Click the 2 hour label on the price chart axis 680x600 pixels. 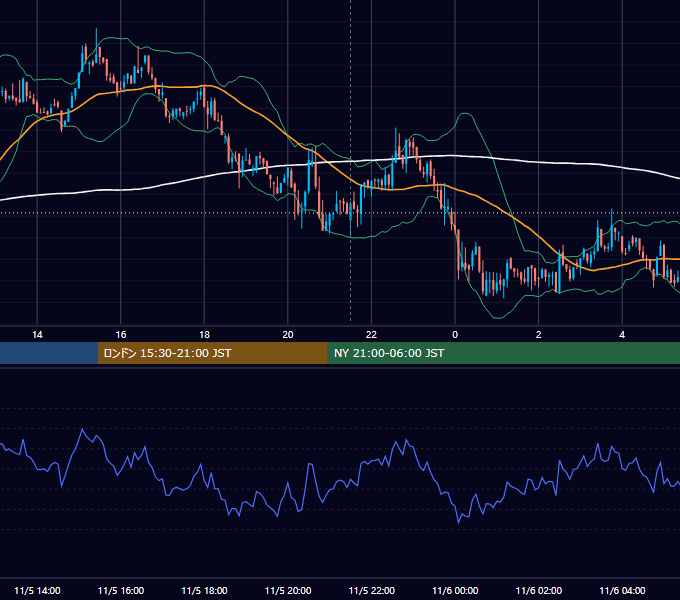pos(538,335)
